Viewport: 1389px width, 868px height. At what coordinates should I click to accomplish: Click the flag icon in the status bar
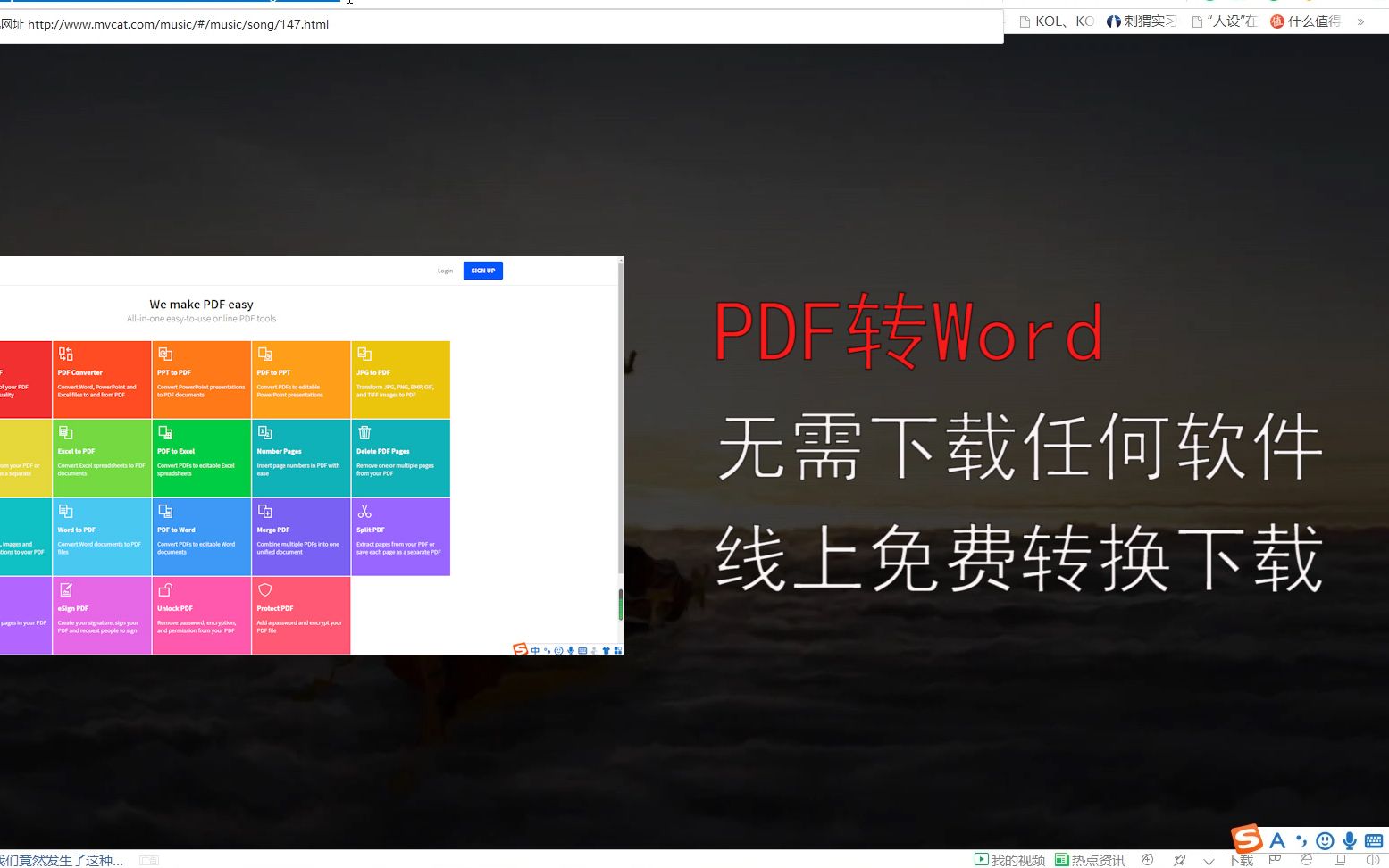[1275, 860]
